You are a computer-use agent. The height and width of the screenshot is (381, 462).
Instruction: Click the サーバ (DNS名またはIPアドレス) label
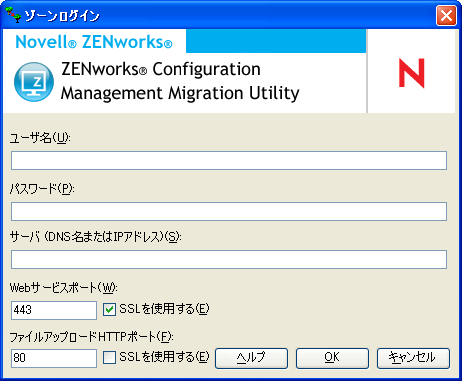point(96,237)
